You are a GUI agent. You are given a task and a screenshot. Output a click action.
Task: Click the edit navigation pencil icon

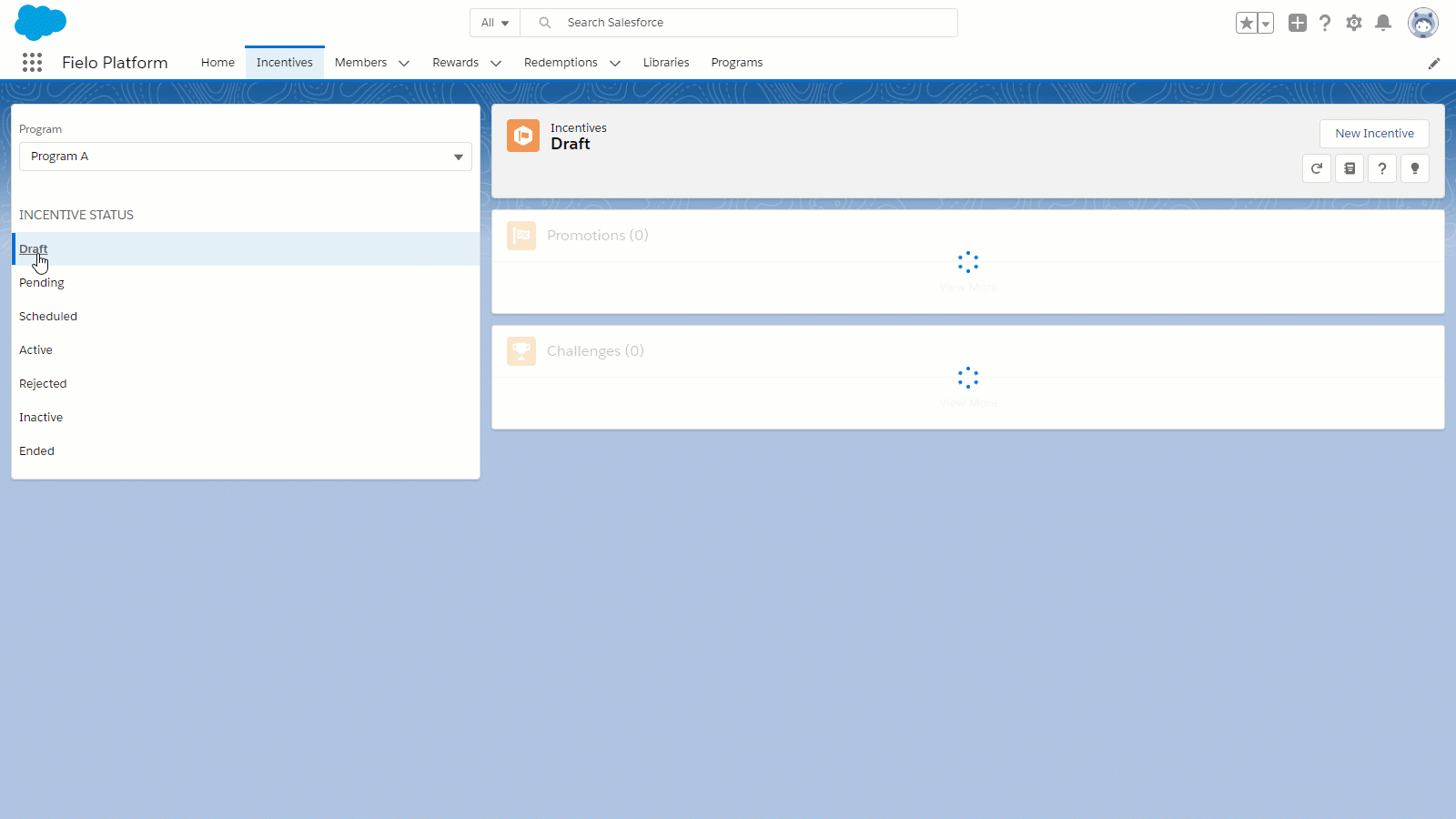1434,63
